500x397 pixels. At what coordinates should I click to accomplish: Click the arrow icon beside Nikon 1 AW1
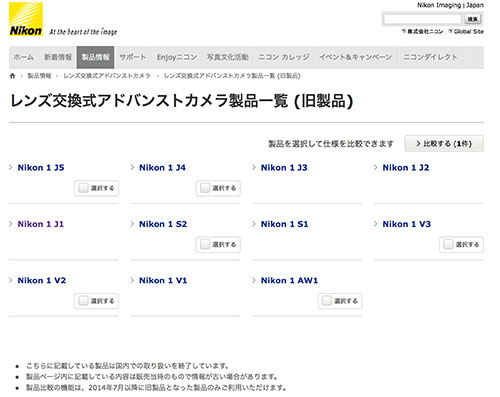tap(254, 280)
